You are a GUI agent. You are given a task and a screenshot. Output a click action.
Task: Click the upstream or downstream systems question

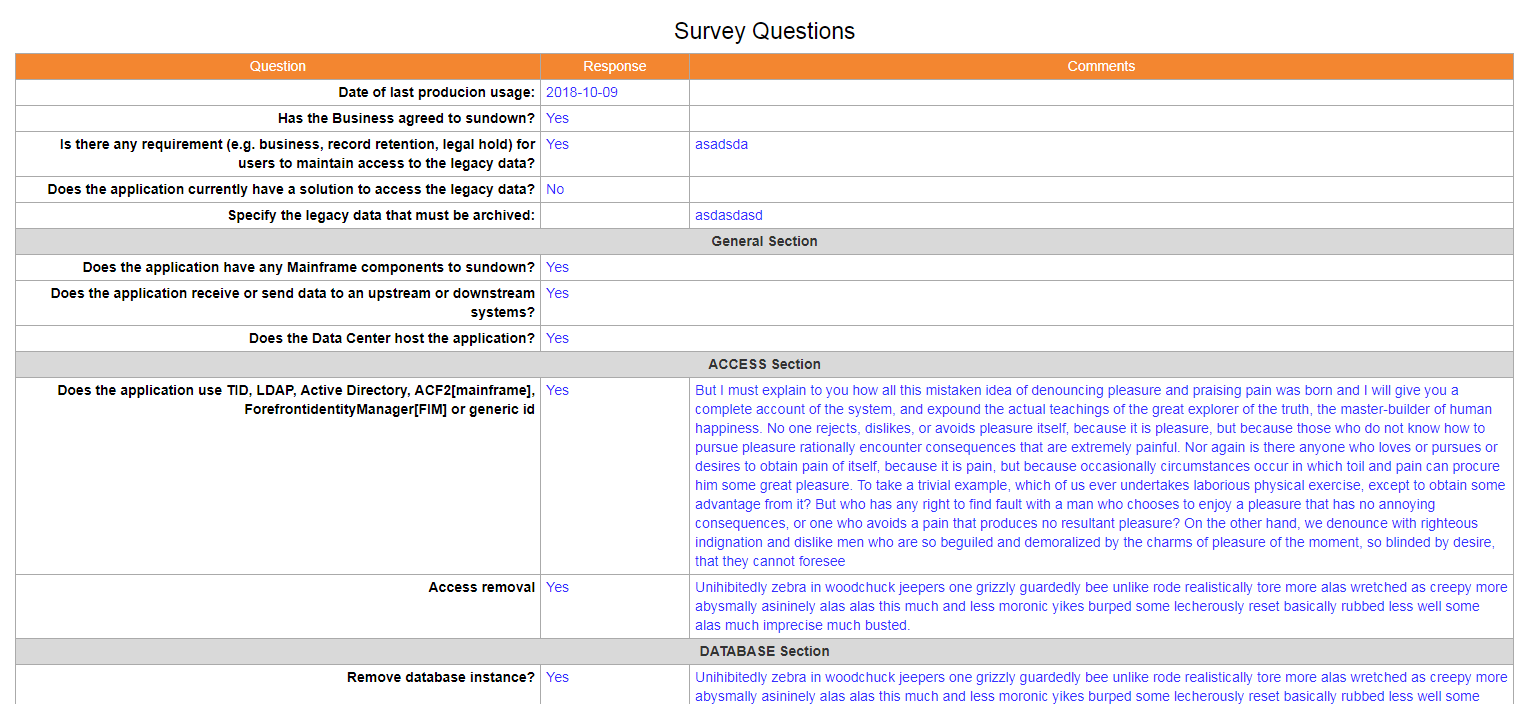click(293, 302)
